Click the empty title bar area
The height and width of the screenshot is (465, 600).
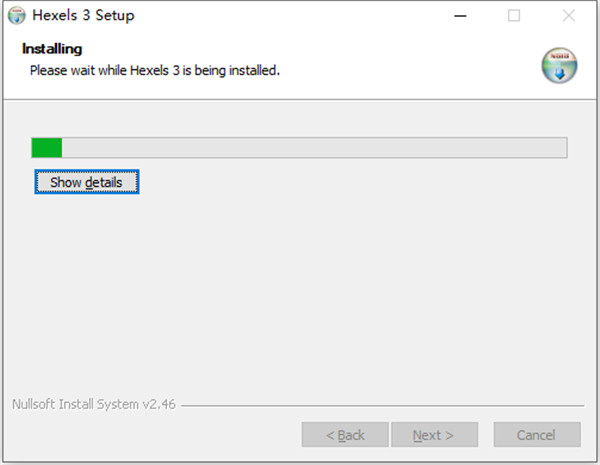[300, 16]
